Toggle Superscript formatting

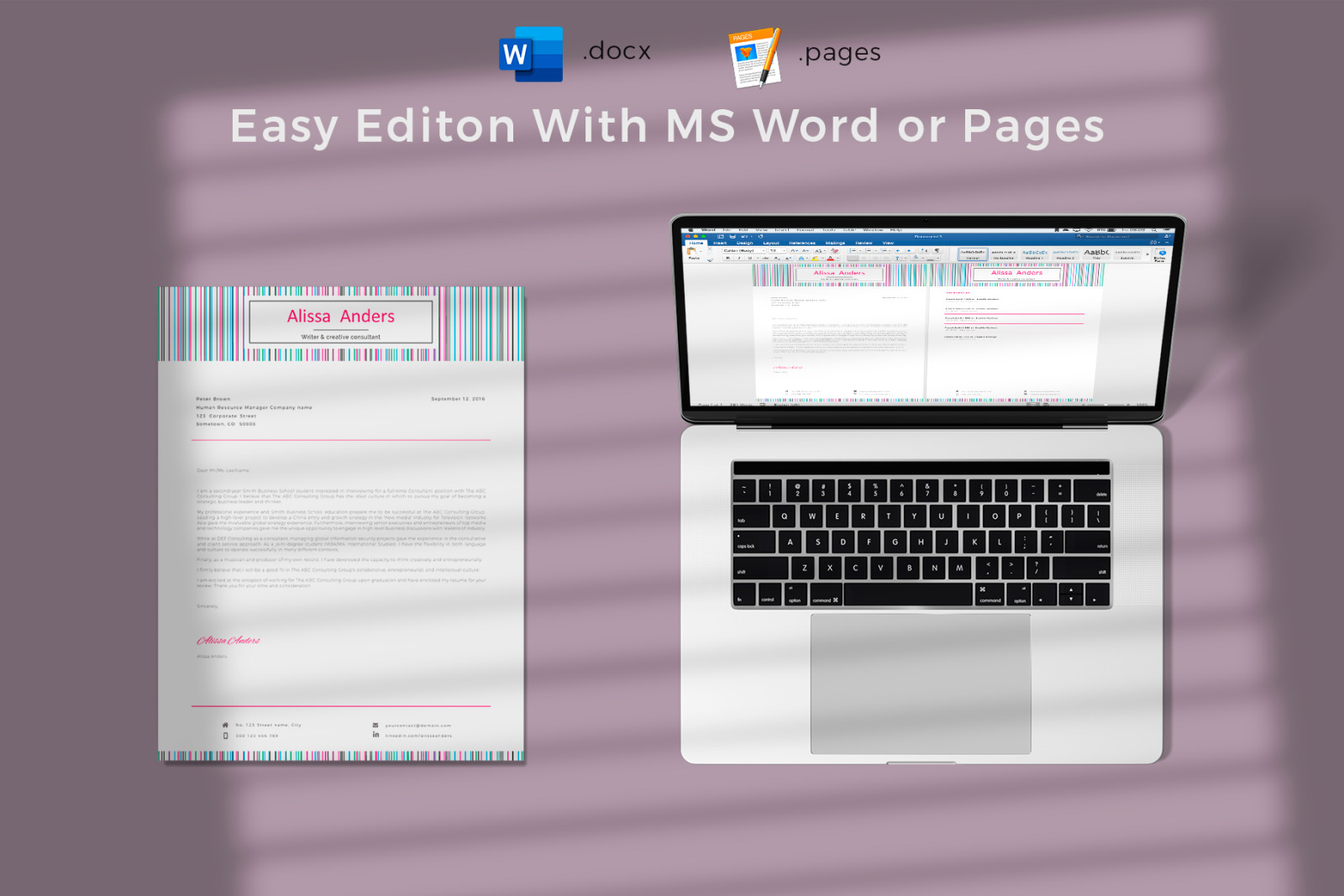(788, 259)
